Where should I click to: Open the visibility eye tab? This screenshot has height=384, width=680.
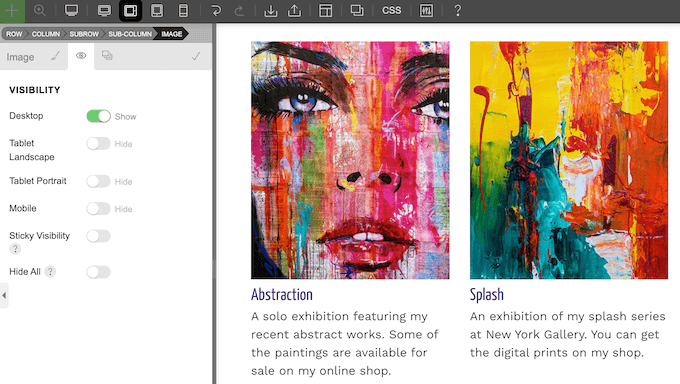81,56
